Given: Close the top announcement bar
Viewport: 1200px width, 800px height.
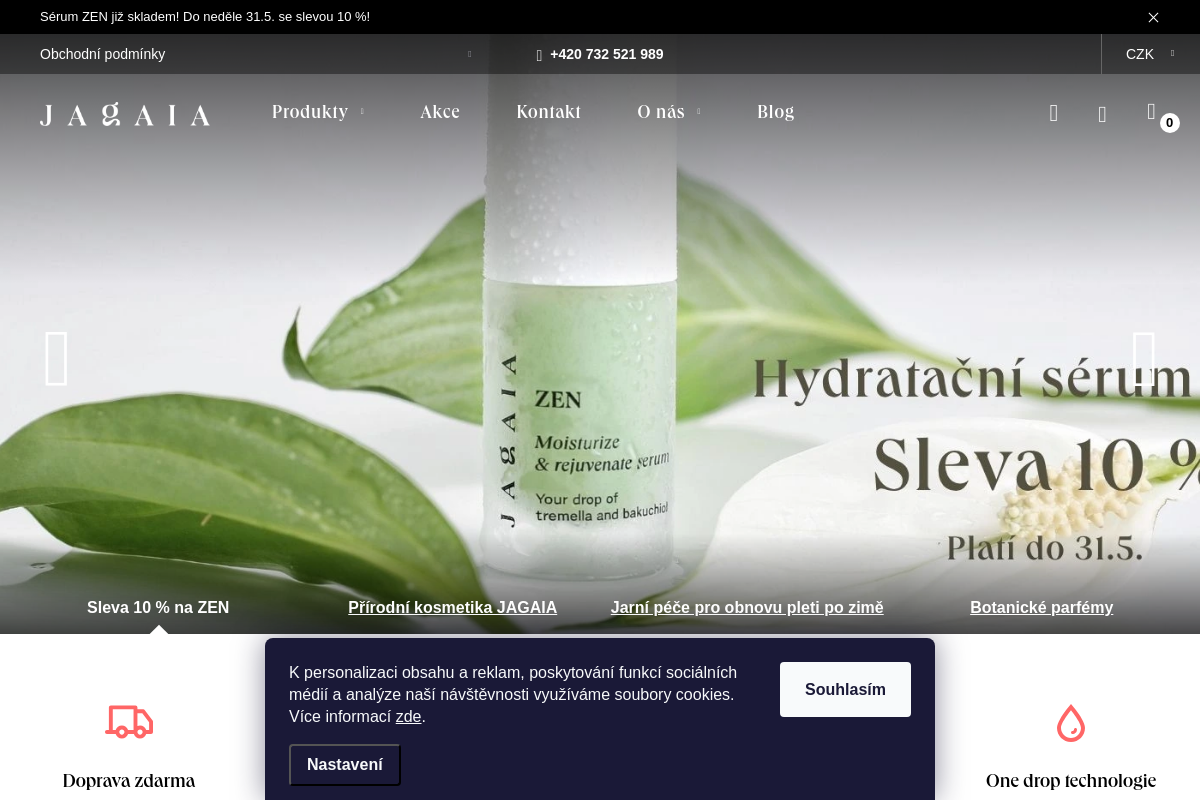Looking at the screenshot, I should [x=1153, y=17].
